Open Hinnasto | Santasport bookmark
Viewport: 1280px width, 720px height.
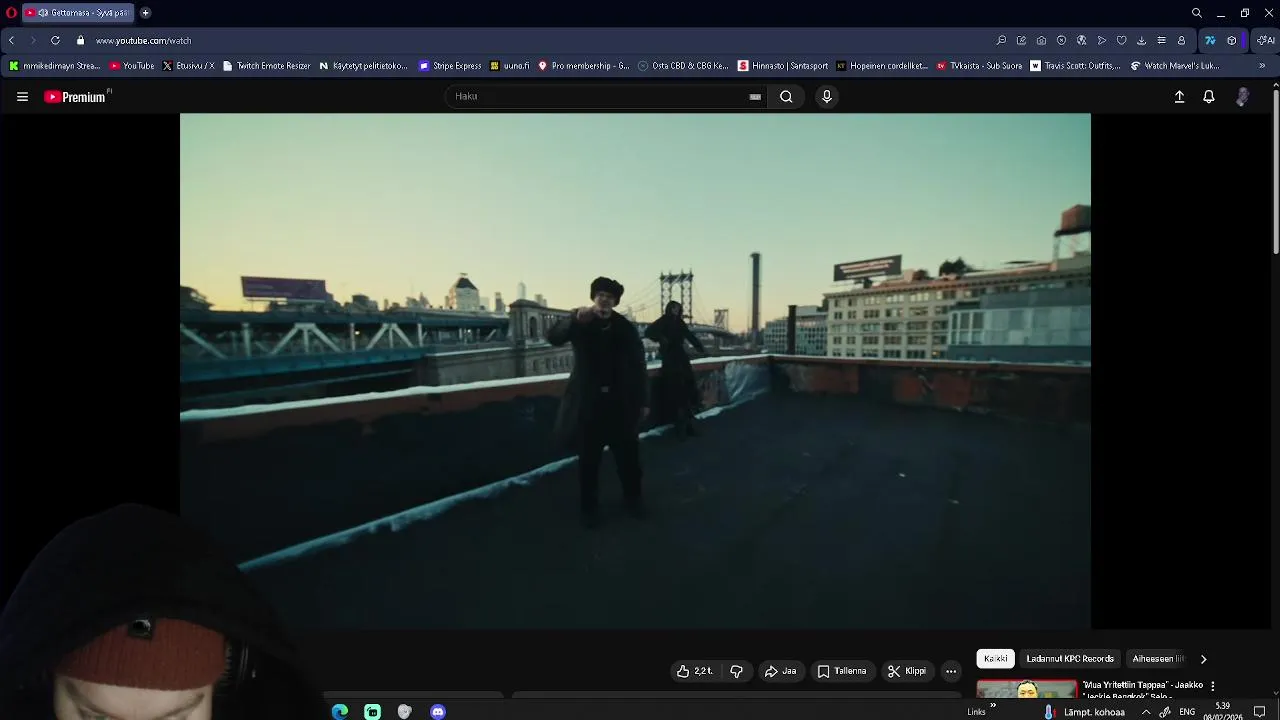(783, 66)
